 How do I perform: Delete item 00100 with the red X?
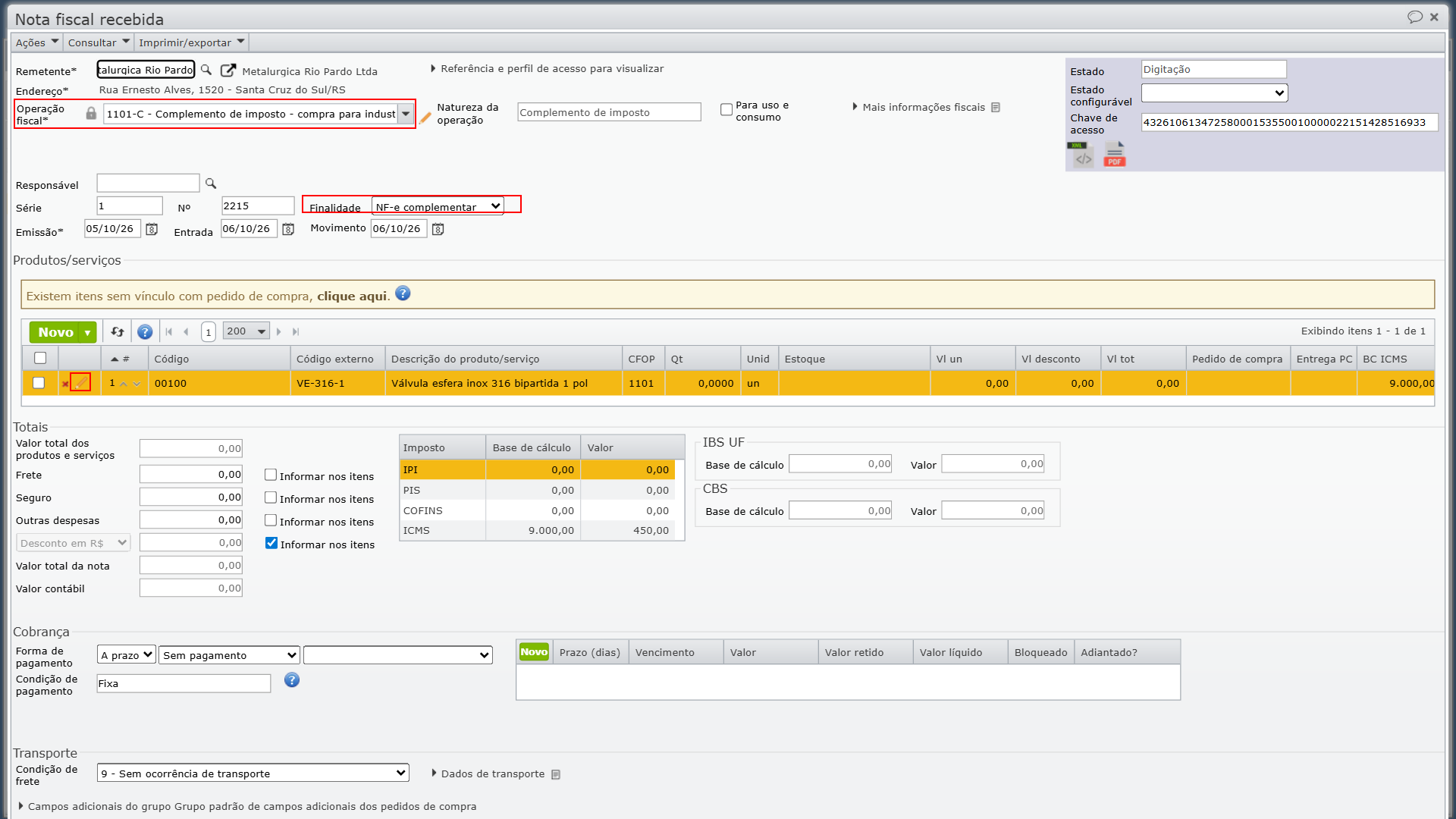(65, 384)
